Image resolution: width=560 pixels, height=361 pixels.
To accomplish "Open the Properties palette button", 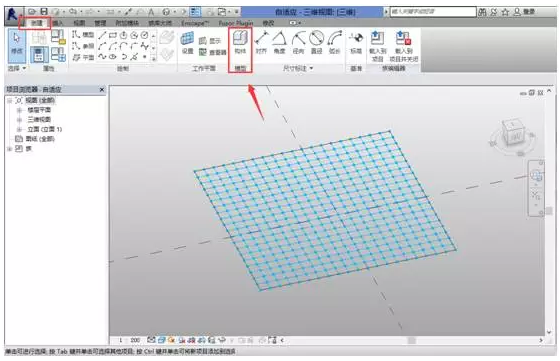I will click(39, 54).
